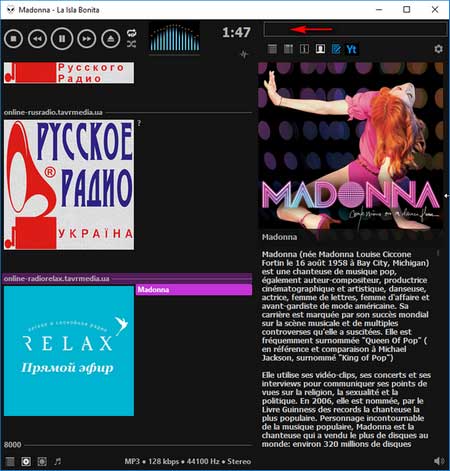Open the Yt YouTube panel
Screen dimensions: 450x471
(x=352, y=49)
